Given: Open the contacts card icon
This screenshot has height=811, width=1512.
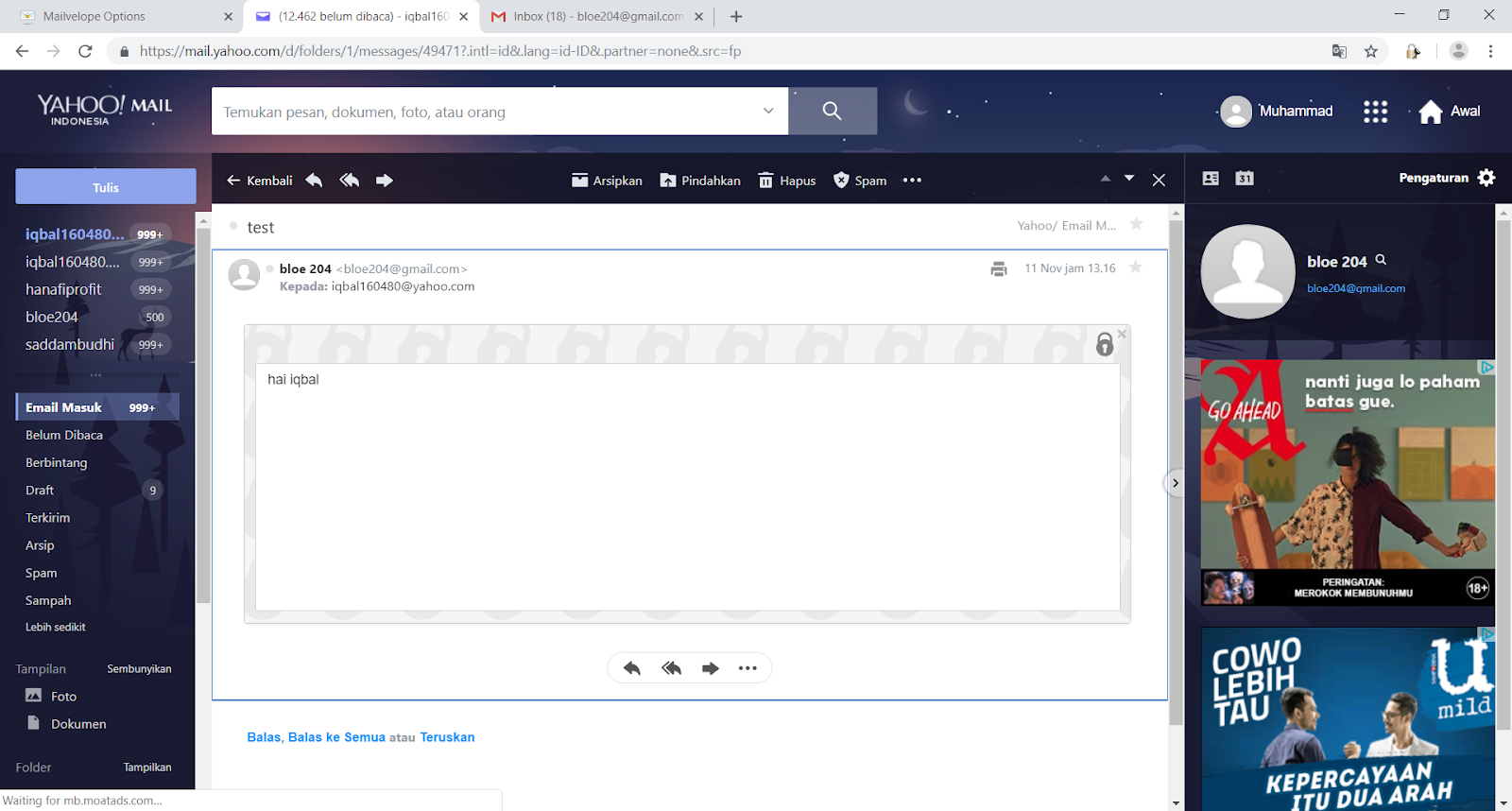Looking at the screenshot, I should point(1211,178).
